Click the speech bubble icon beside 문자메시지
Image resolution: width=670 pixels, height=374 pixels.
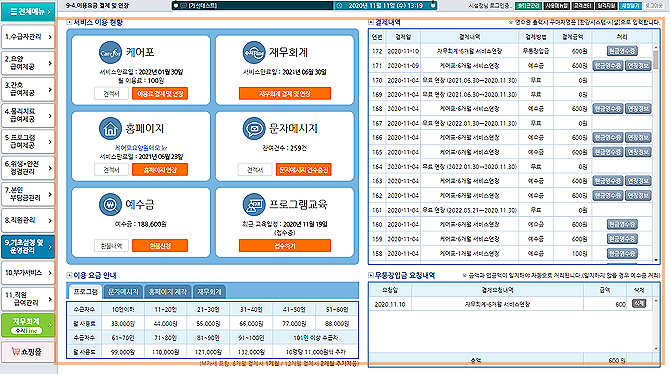(x=254, y=129)
